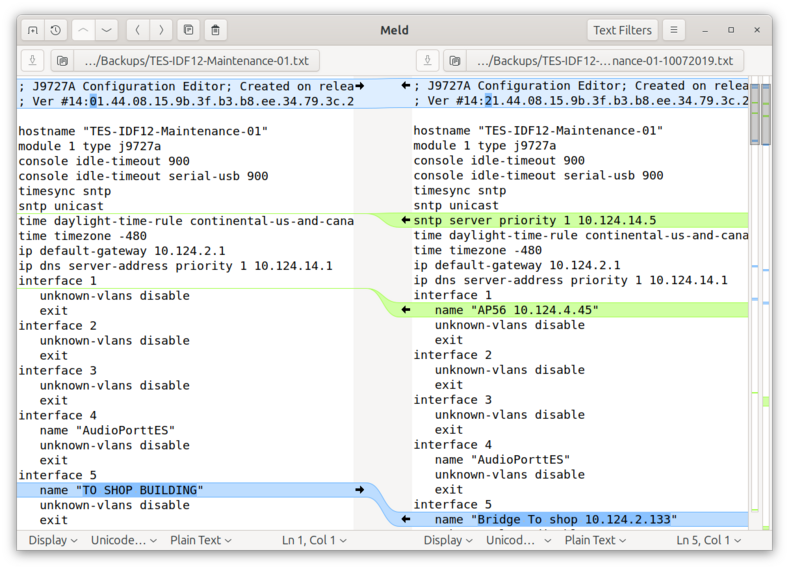Save the left pane file
789x569 pixels.
click(33, 61)
